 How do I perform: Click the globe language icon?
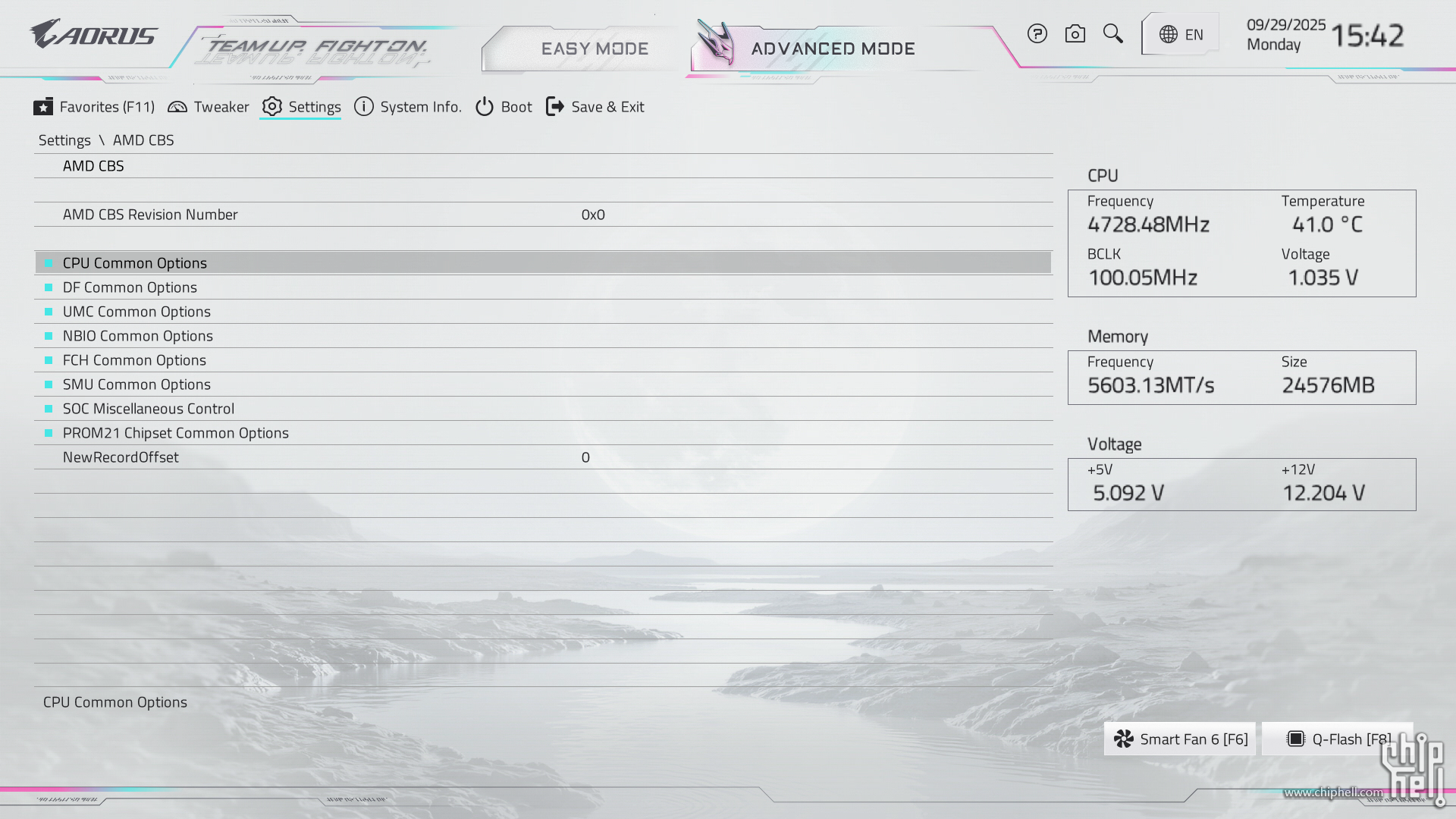(x=1169, y=34)
